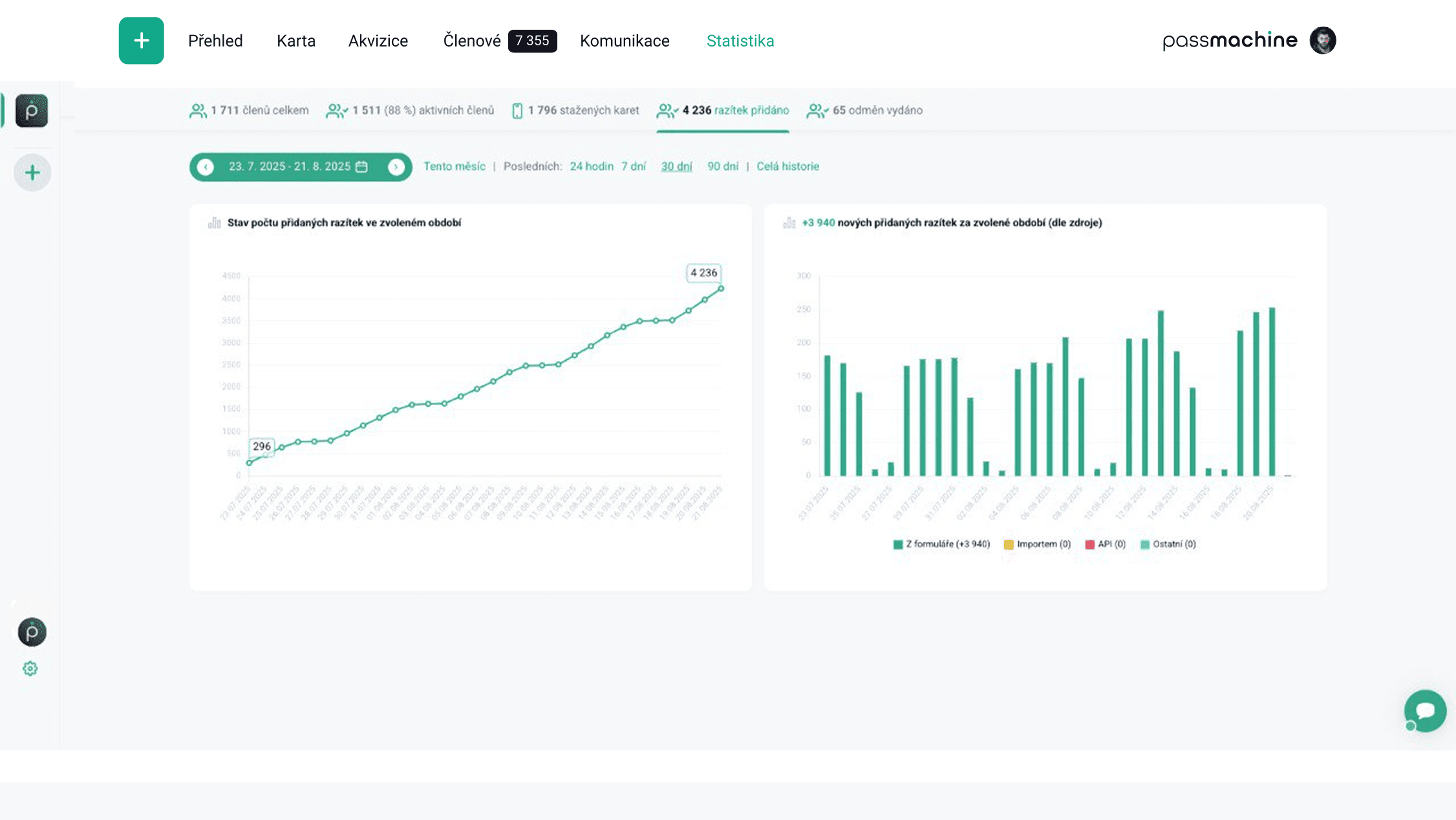Open the user avatar profile picture
The height and width of the screenshot is (820, 1456).
pyautogui.click(x=1322, y=41)
